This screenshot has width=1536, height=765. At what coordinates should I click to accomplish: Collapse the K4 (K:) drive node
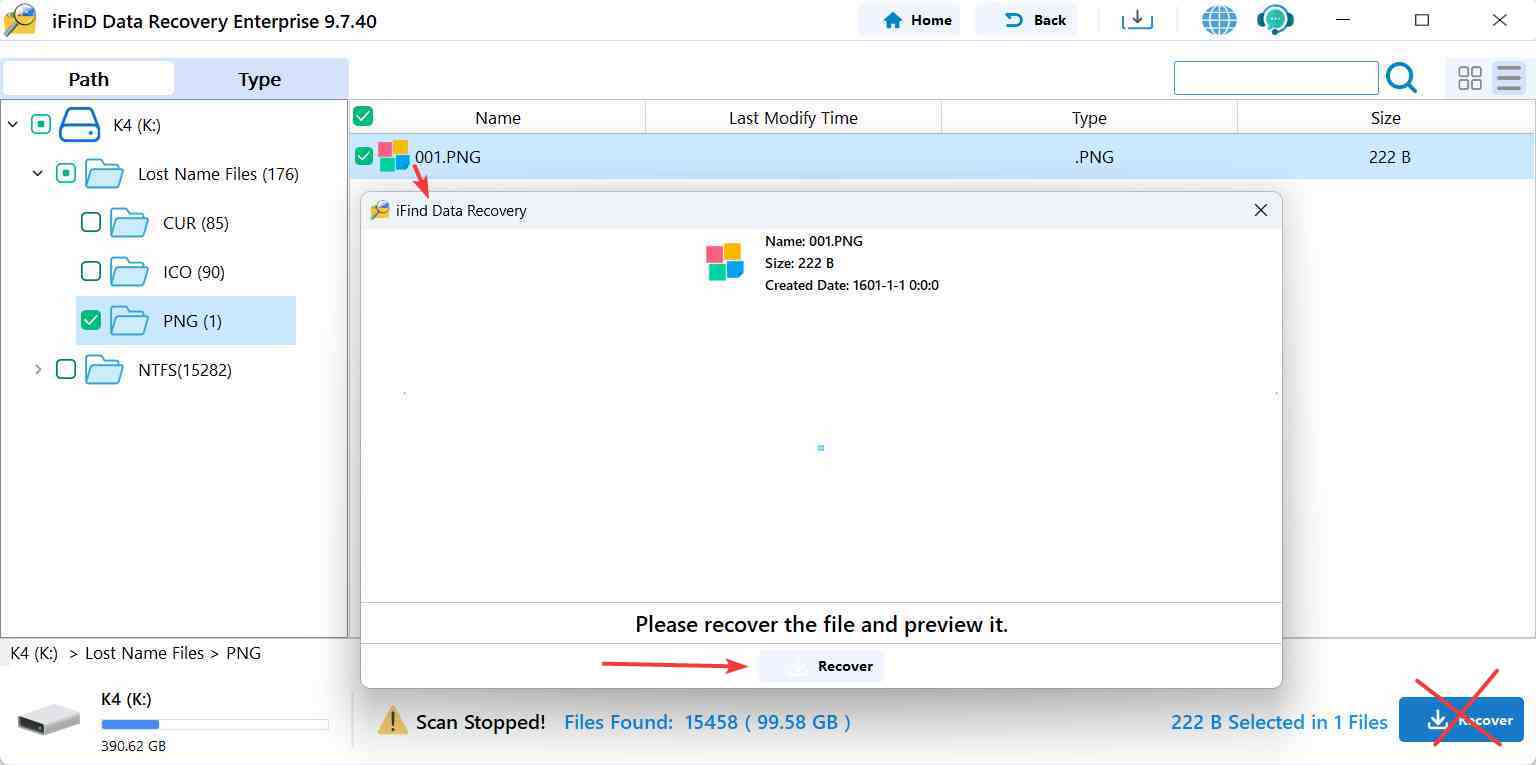coord(13,125)
